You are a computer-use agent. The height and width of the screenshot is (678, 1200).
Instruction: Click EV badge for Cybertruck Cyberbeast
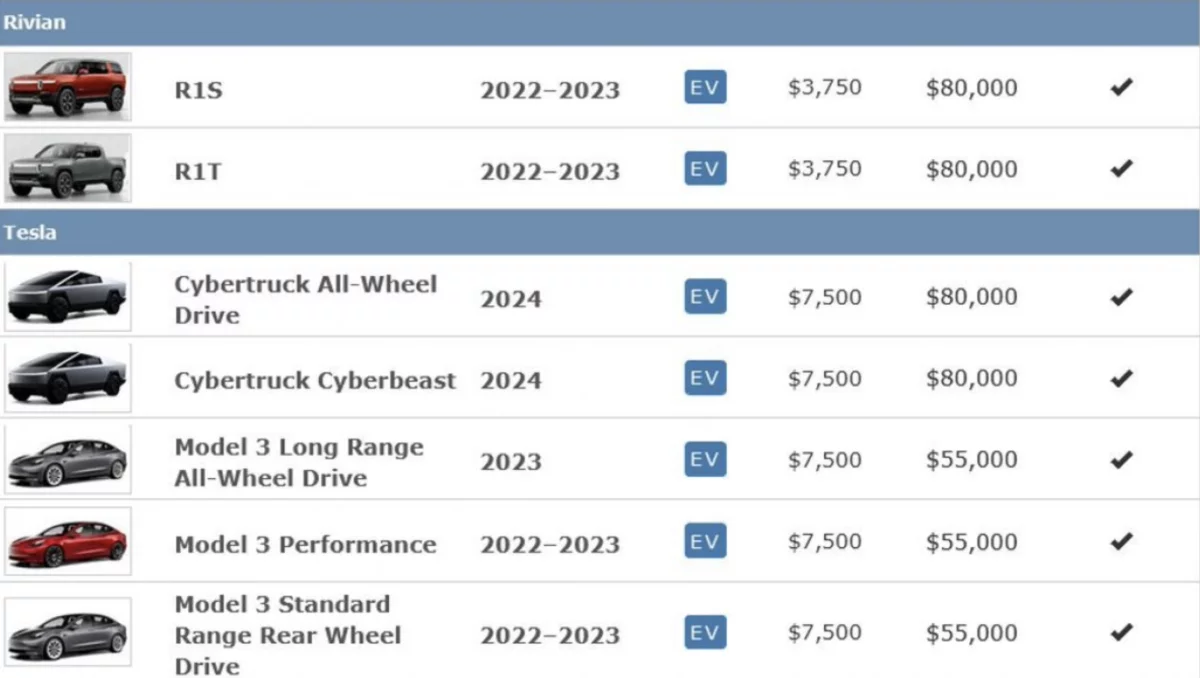point(705,378)
